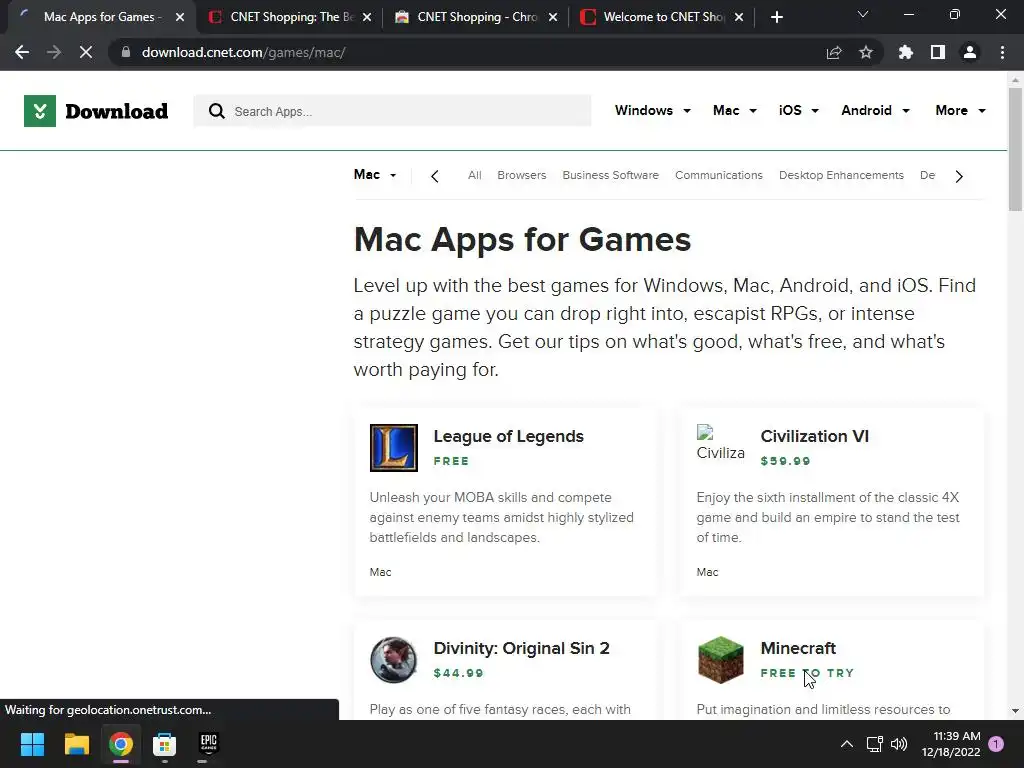Select the Communications category
The image size is (1024, 768).
719,175
